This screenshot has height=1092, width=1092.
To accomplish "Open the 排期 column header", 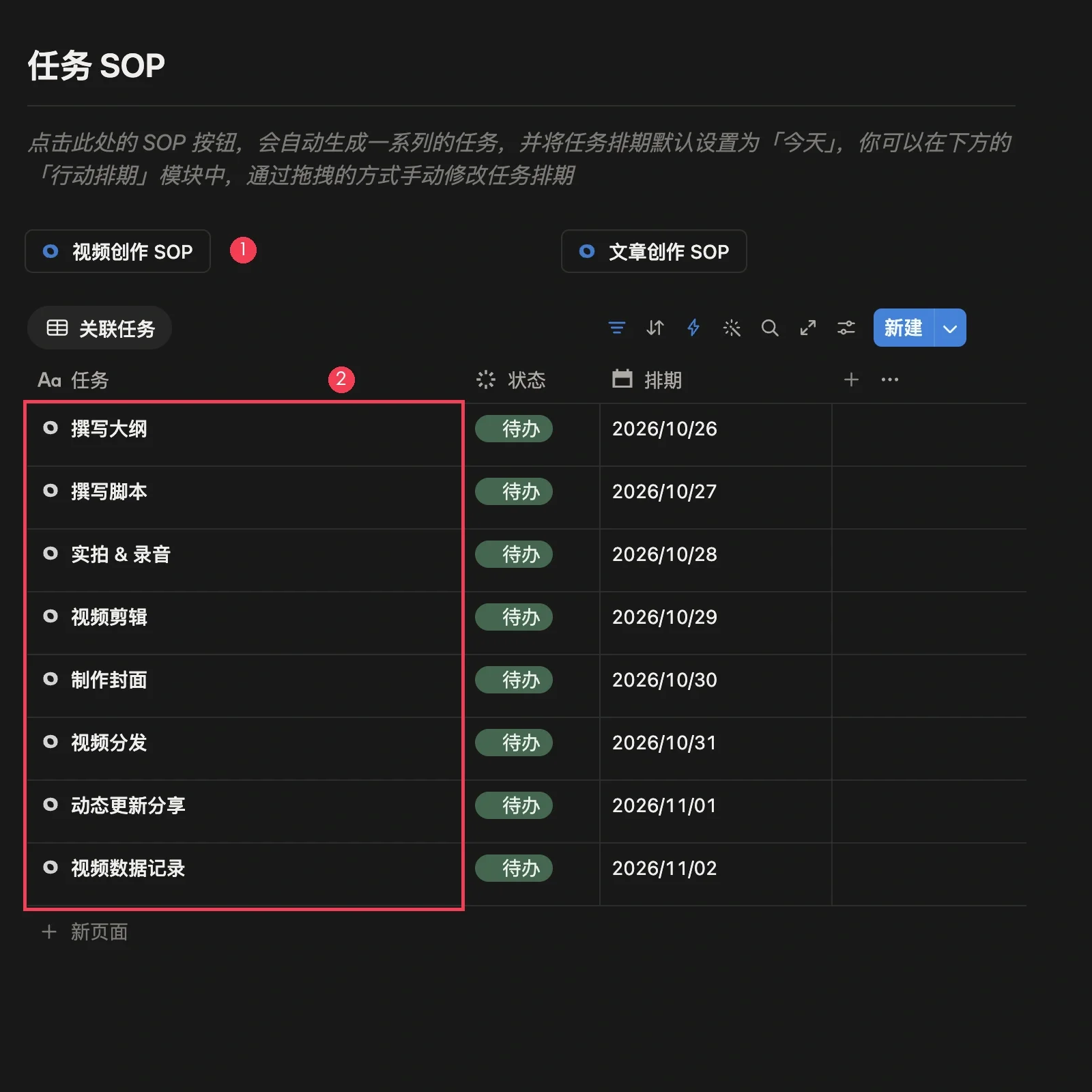I will coord(648,380).
